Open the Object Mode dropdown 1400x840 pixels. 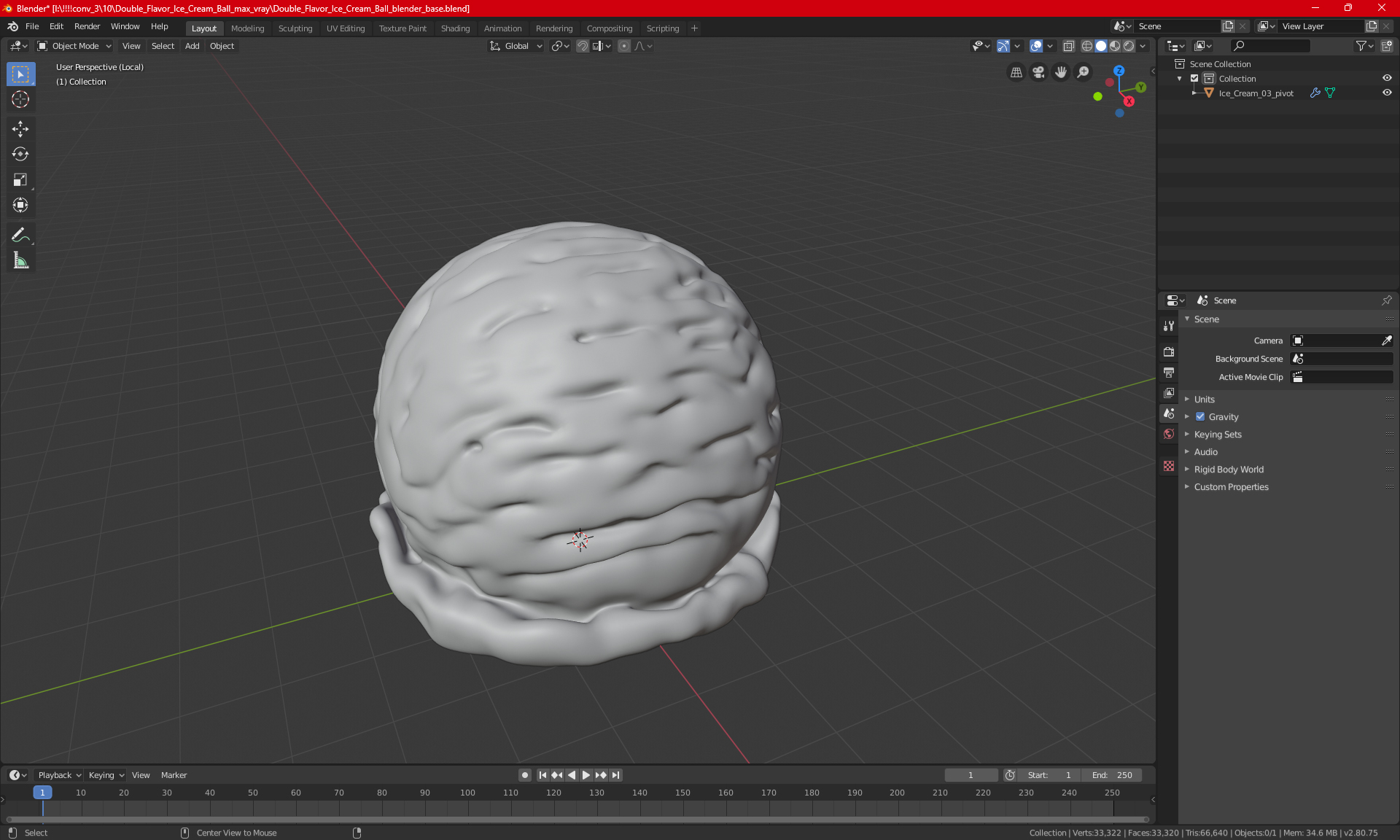[74, 46]
